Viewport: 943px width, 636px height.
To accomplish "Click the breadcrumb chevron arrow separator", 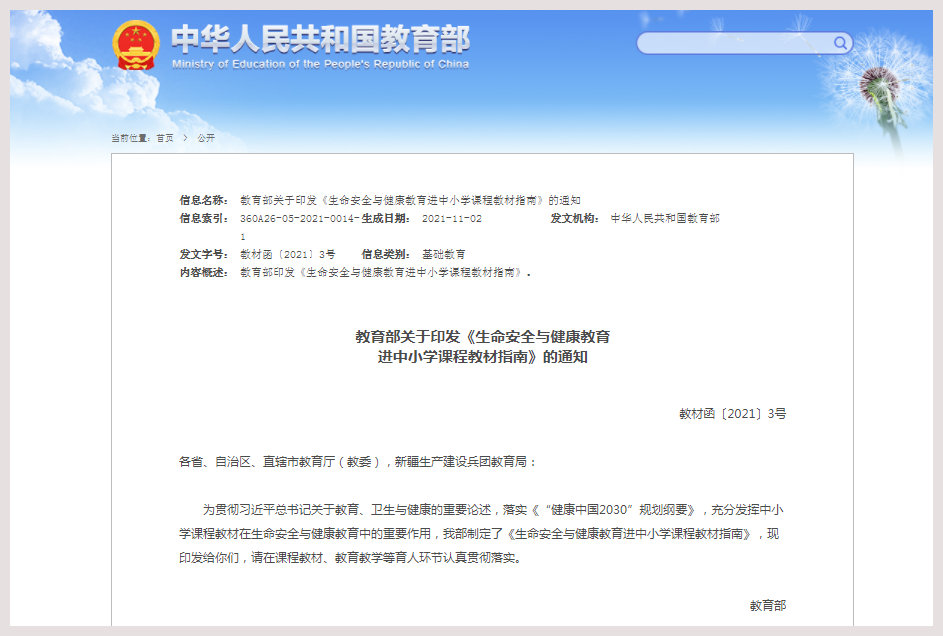I will coord(185,138).
